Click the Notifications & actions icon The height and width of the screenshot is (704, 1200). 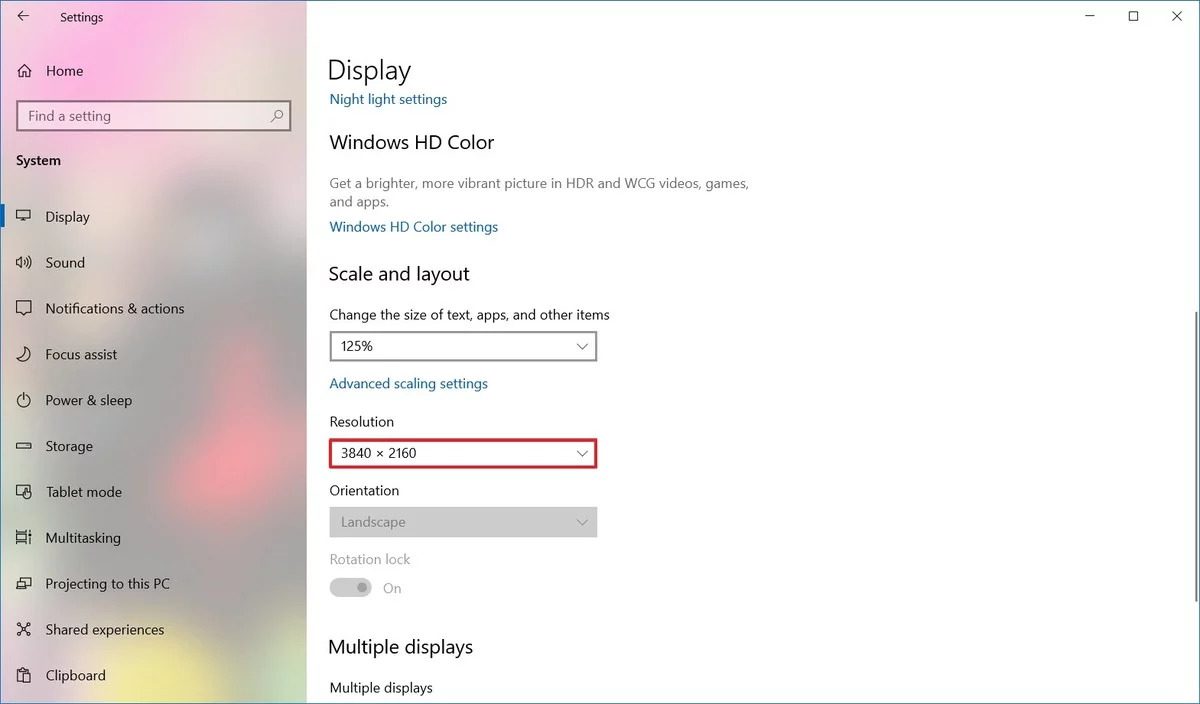[x=25, y=309]
